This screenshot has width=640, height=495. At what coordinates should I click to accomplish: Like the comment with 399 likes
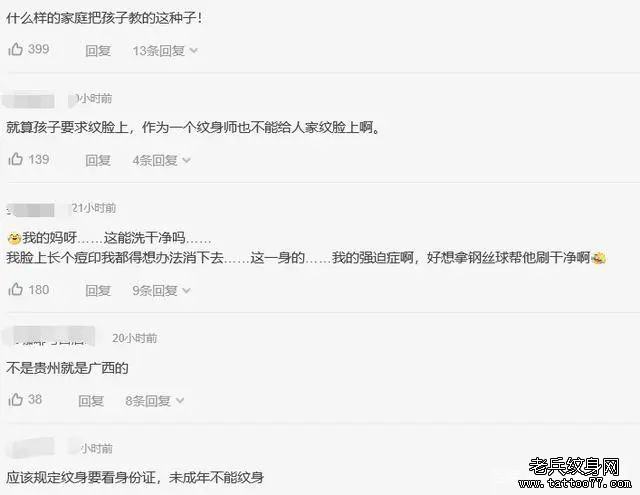16,49
